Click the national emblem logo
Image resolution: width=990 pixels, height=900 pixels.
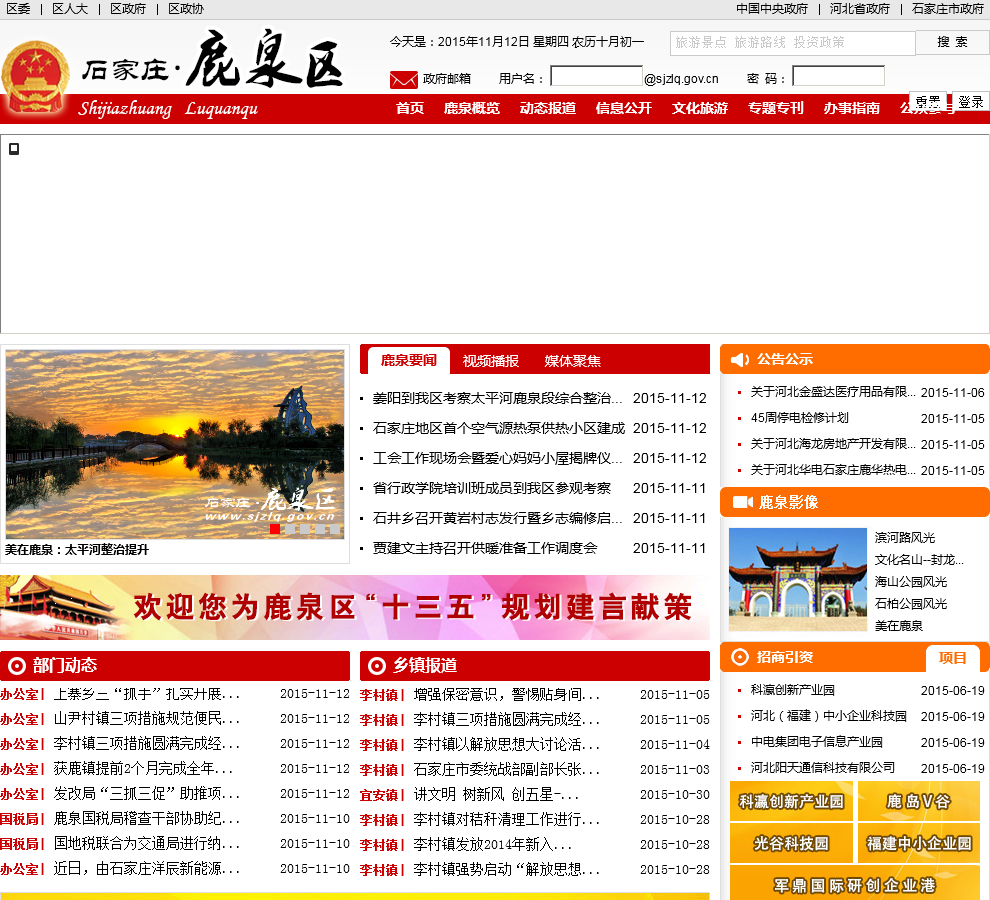tap(35, 78)
